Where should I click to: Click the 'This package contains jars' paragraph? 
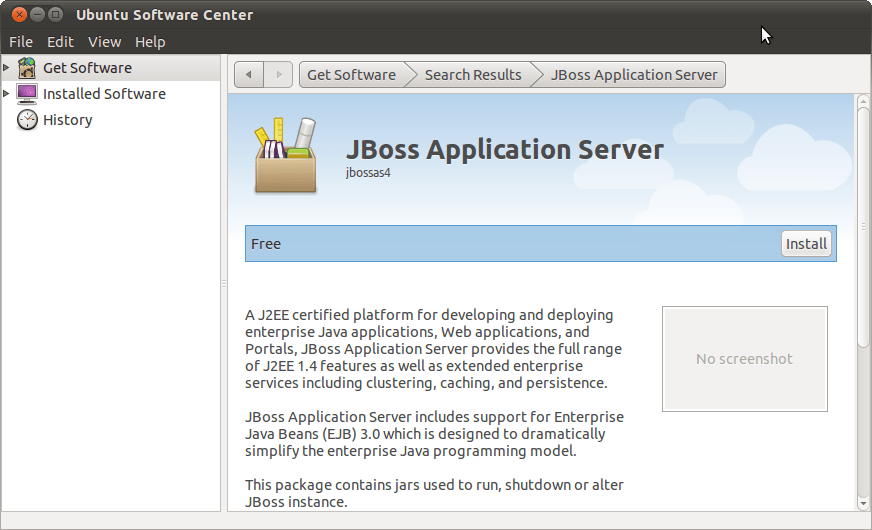pos(434,493)
